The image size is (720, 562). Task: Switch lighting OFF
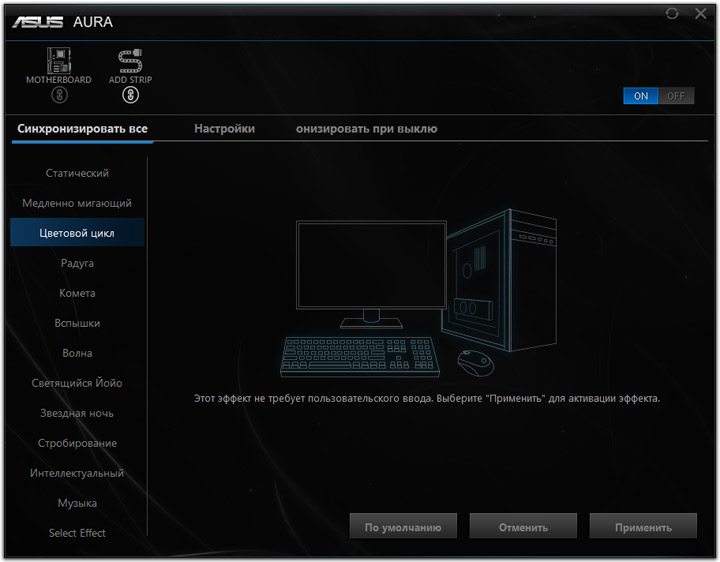pyautogui.click(x=676, y=96)
